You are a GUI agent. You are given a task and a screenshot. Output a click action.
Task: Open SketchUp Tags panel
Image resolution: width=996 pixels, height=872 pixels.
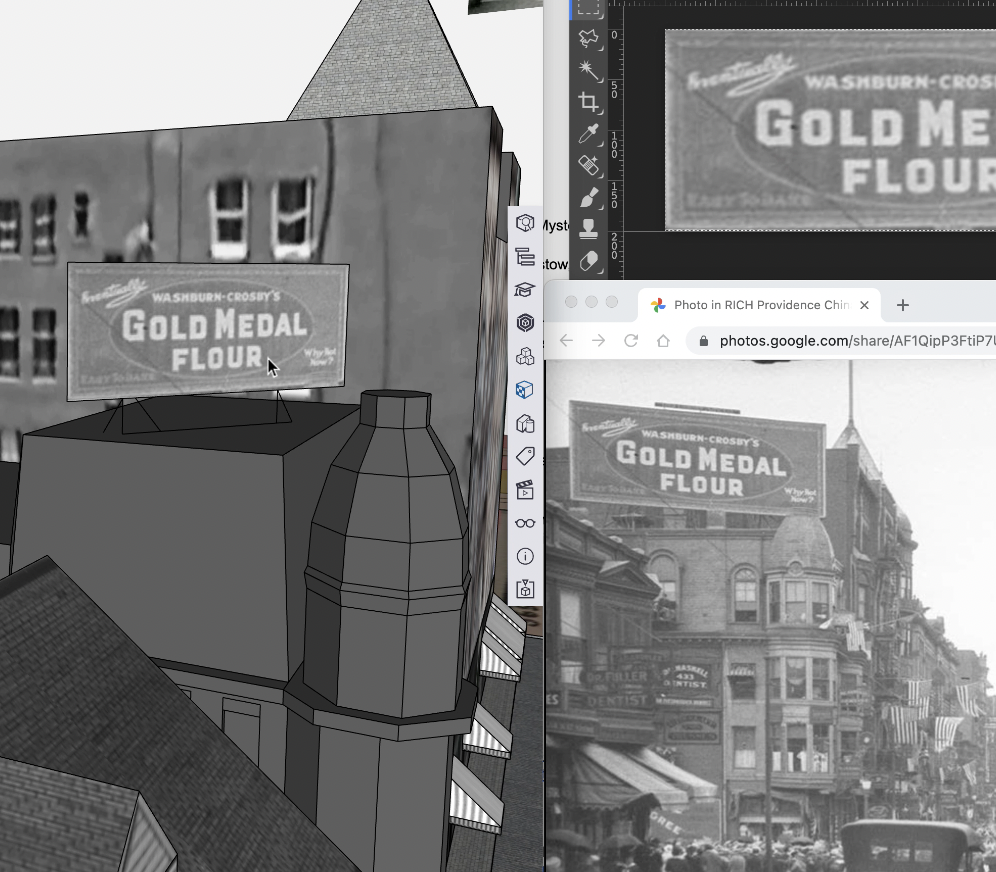click(525, 456)
